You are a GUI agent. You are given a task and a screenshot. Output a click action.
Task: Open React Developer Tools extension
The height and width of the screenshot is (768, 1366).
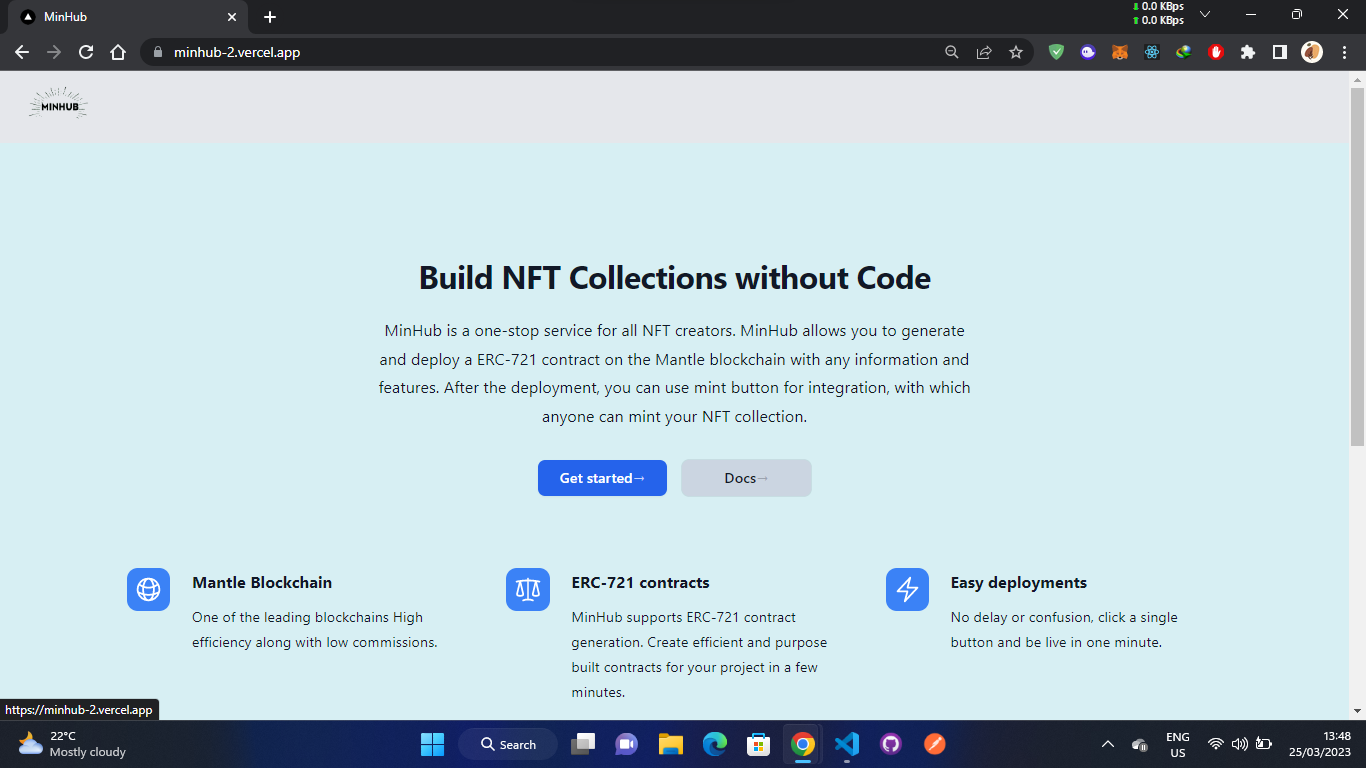[1151, 51]
